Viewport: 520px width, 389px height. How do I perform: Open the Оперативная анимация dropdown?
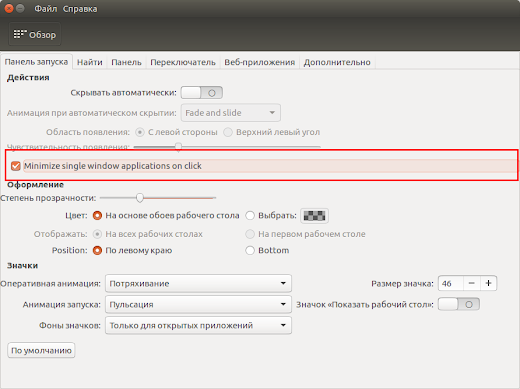[x=198, y=284]
